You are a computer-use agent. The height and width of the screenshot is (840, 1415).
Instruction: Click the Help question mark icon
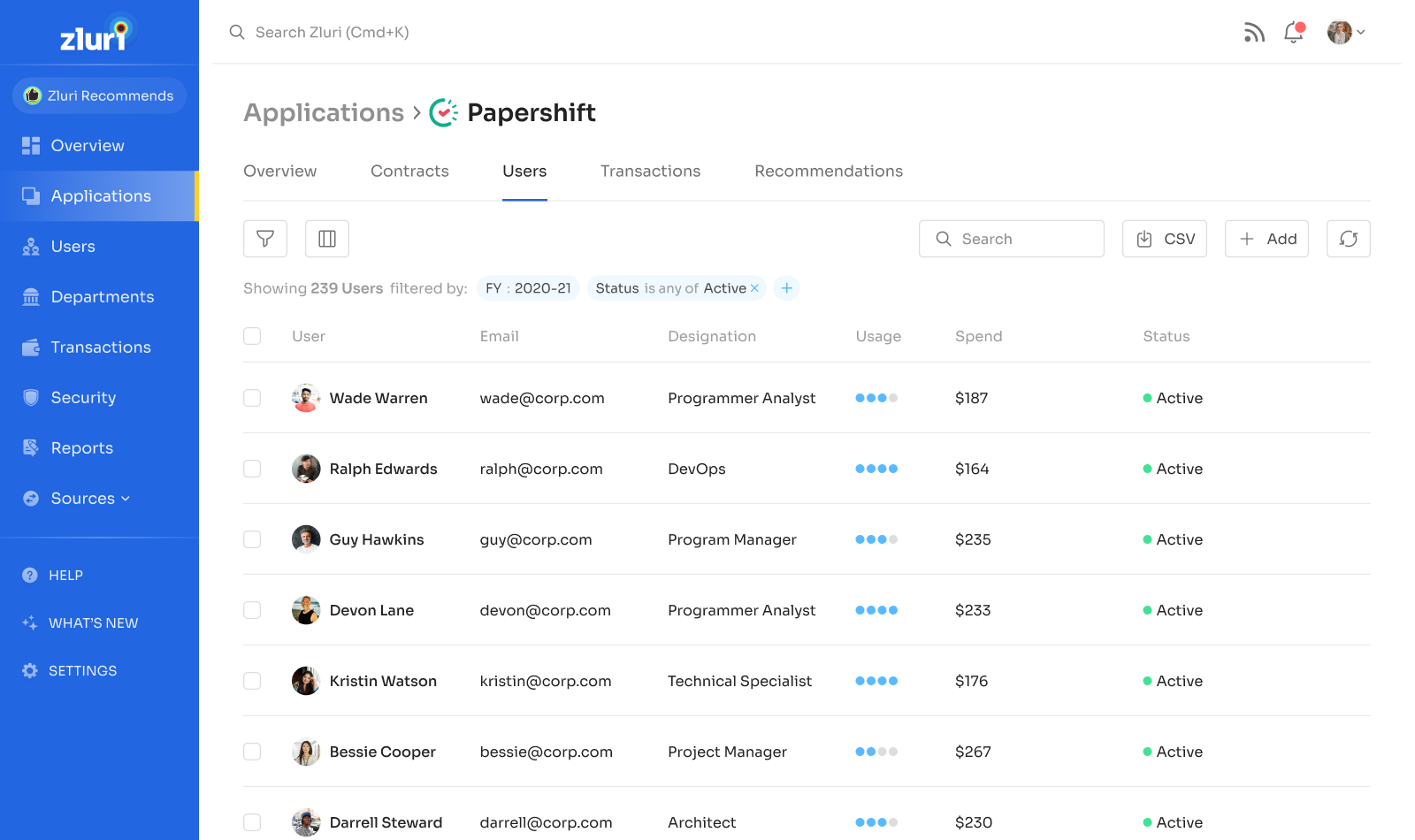(30, 576)
